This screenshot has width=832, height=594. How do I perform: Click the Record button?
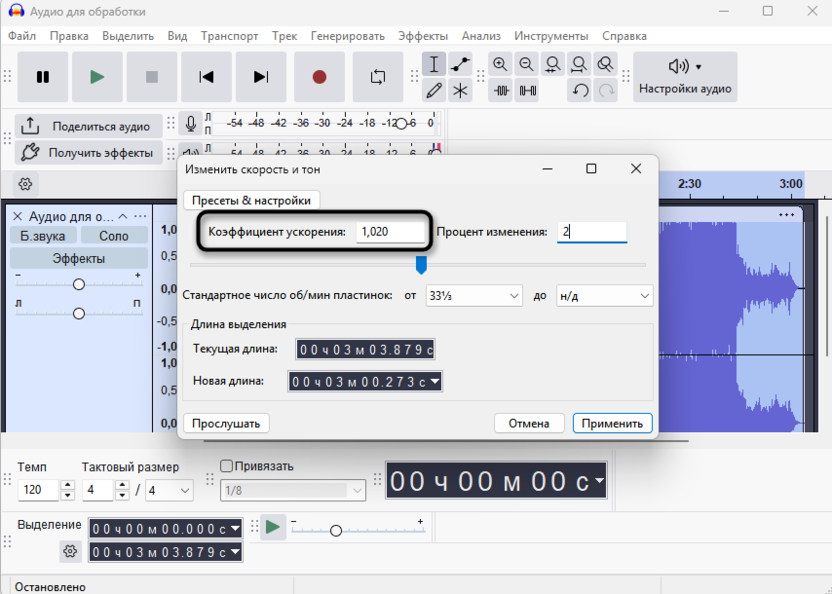(319, 77)
